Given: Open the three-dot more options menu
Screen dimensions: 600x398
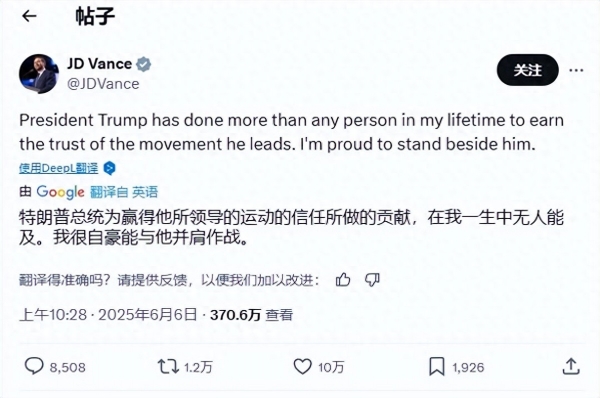Looking at the screenshot, I should pos(576,70).
